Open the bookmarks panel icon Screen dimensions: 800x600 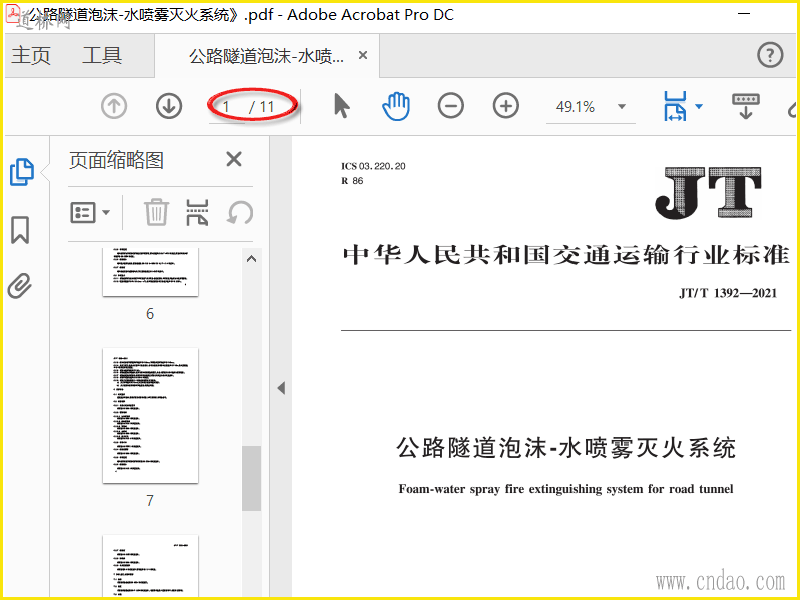20,230
